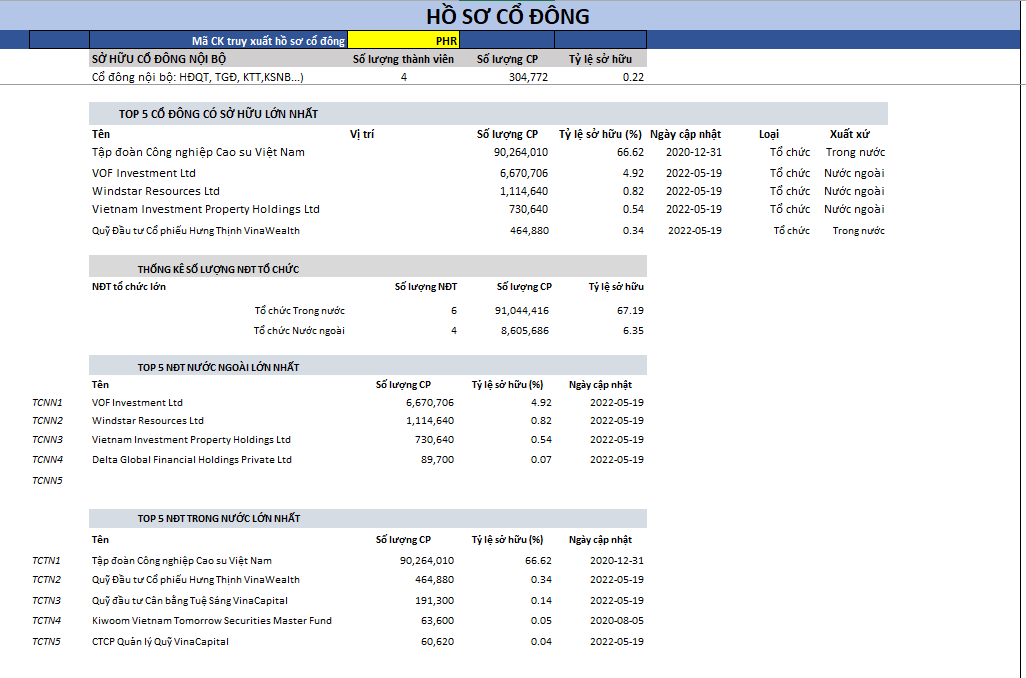This screenshot has height=678, width=1026.
Task: Click the yellow PHR stock code cell
Action: coord(404,41)
